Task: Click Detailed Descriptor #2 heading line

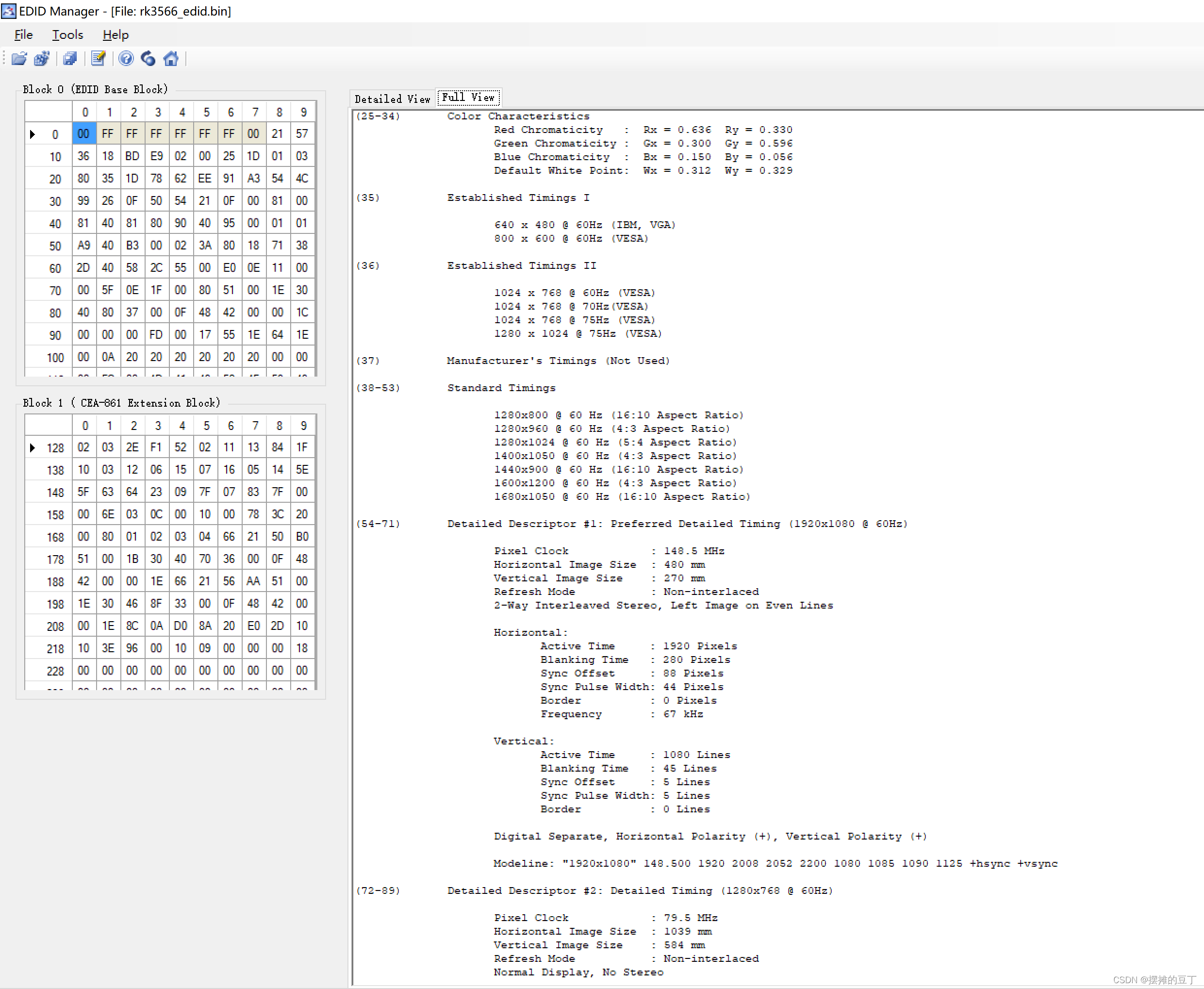Action: 640,890
